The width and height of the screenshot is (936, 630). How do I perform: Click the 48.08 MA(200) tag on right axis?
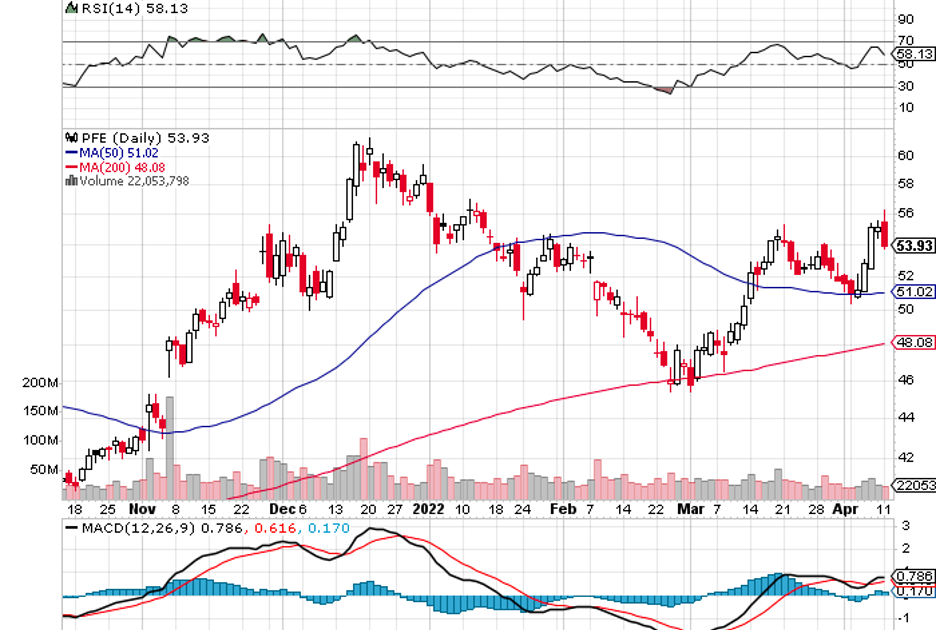[911, 342]
